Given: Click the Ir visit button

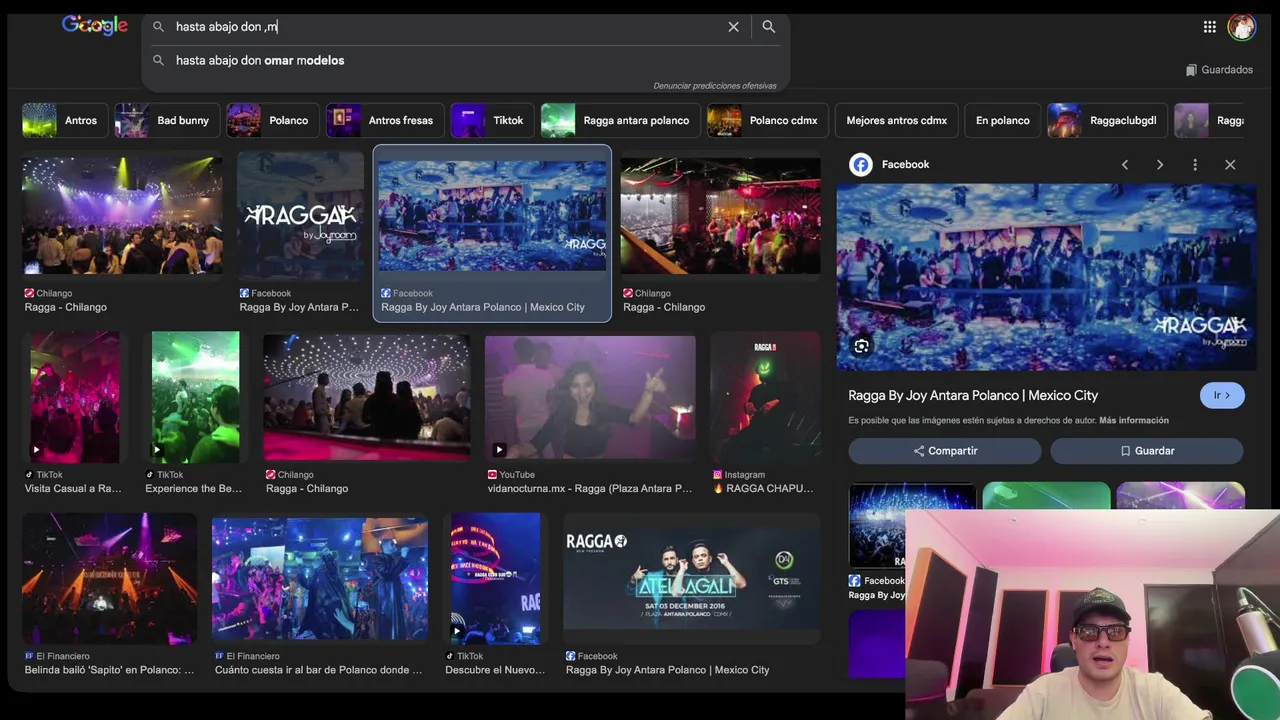Looking at the screenshot, I should (x=1222, y=395).
